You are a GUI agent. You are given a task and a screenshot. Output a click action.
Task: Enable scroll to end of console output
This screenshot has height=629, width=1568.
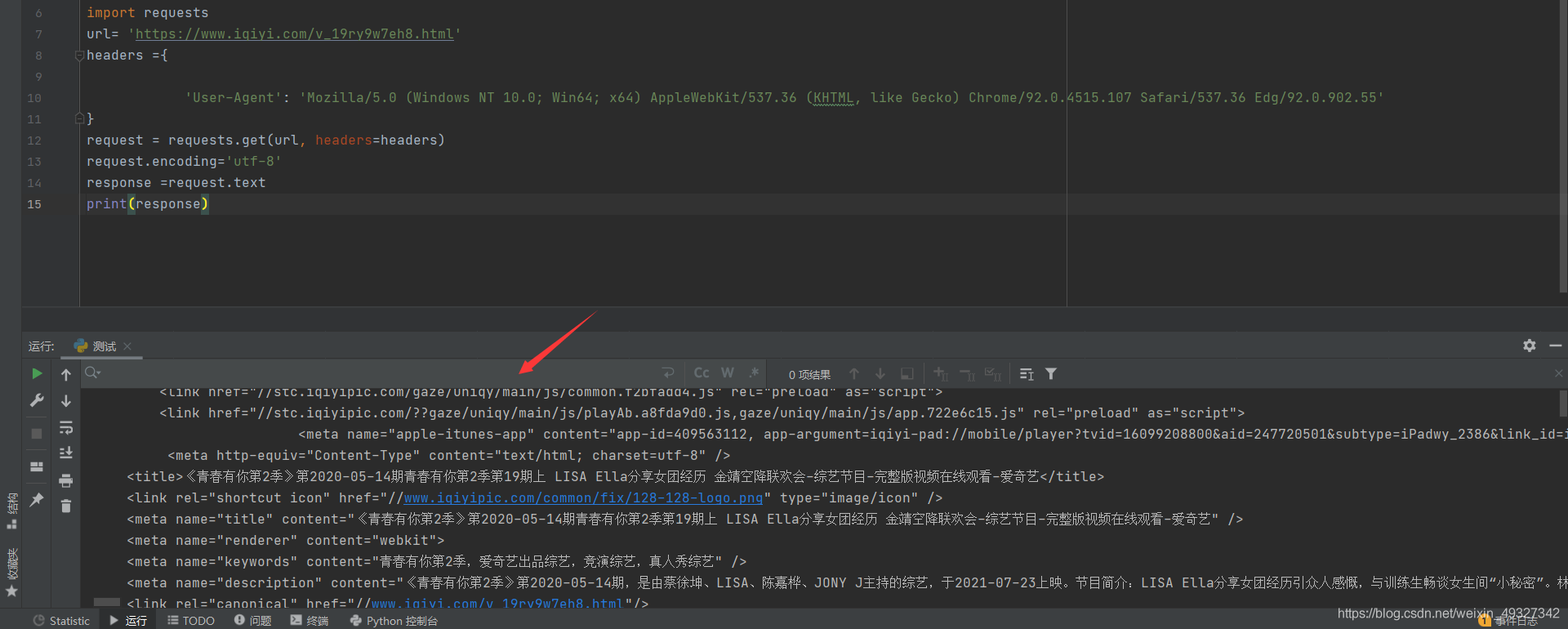pyautogui.click(x=66, y=453)
